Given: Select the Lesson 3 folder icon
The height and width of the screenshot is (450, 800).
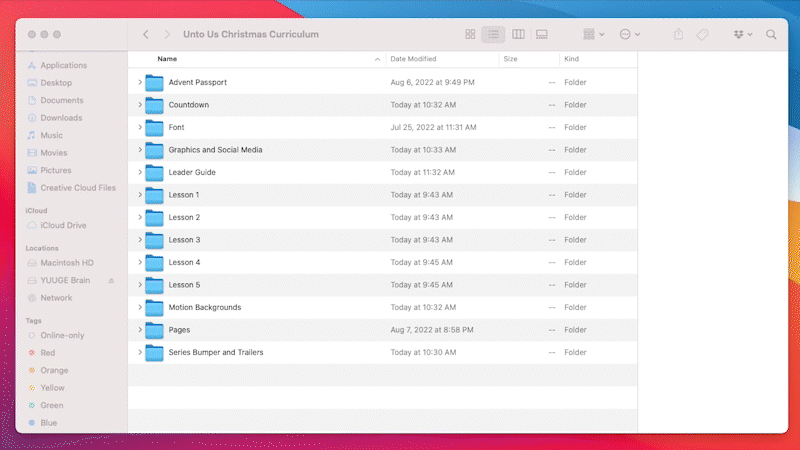Looking at the screenshot, I should 154,240.
